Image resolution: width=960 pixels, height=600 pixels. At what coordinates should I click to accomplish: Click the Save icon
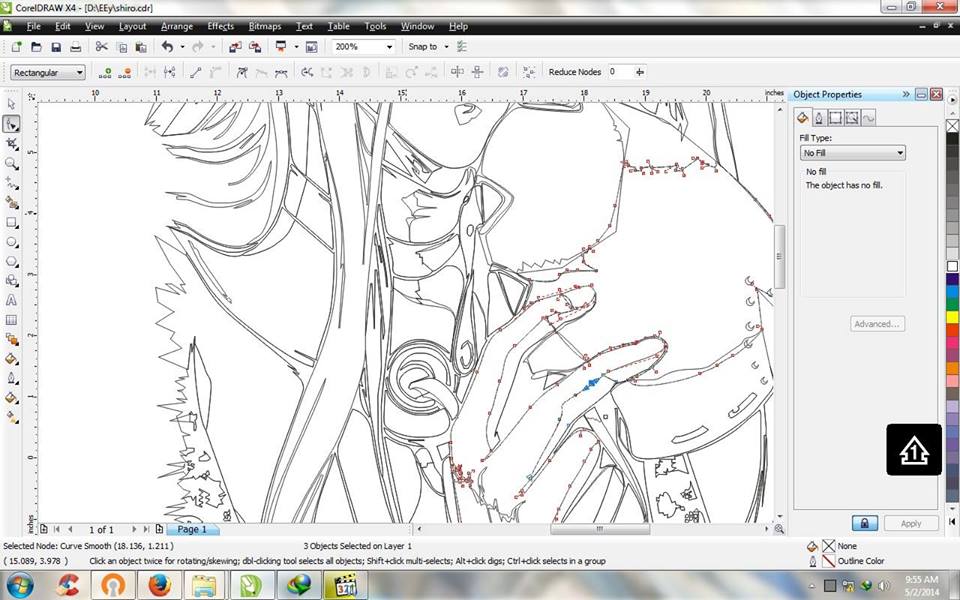coord(56,47)
